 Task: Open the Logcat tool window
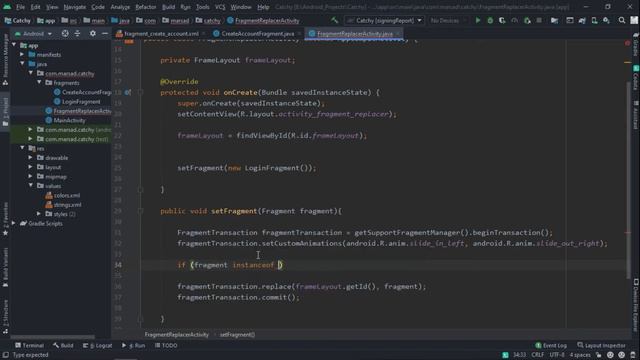98,345
